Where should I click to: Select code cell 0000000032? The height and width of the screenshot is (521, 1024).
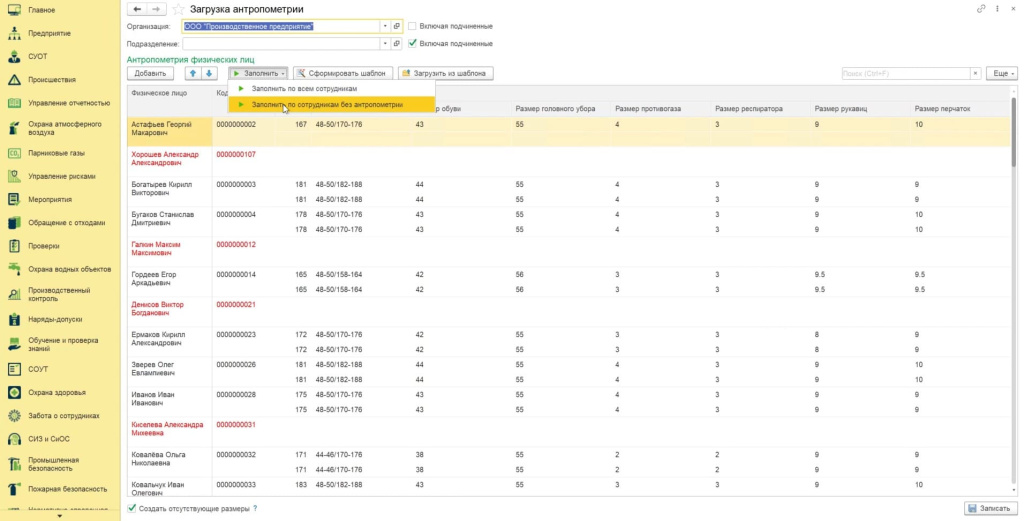[236, 454]
